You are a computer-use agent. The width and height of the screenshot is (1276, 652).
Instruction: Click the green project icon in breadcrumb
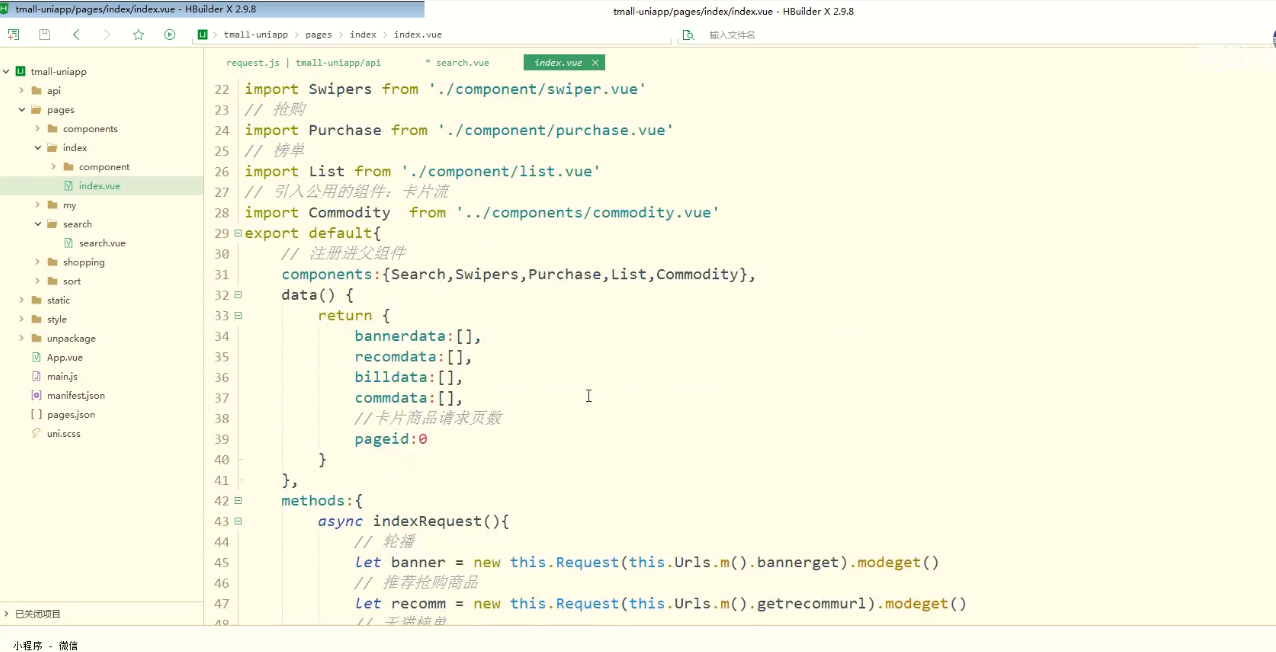203,34
